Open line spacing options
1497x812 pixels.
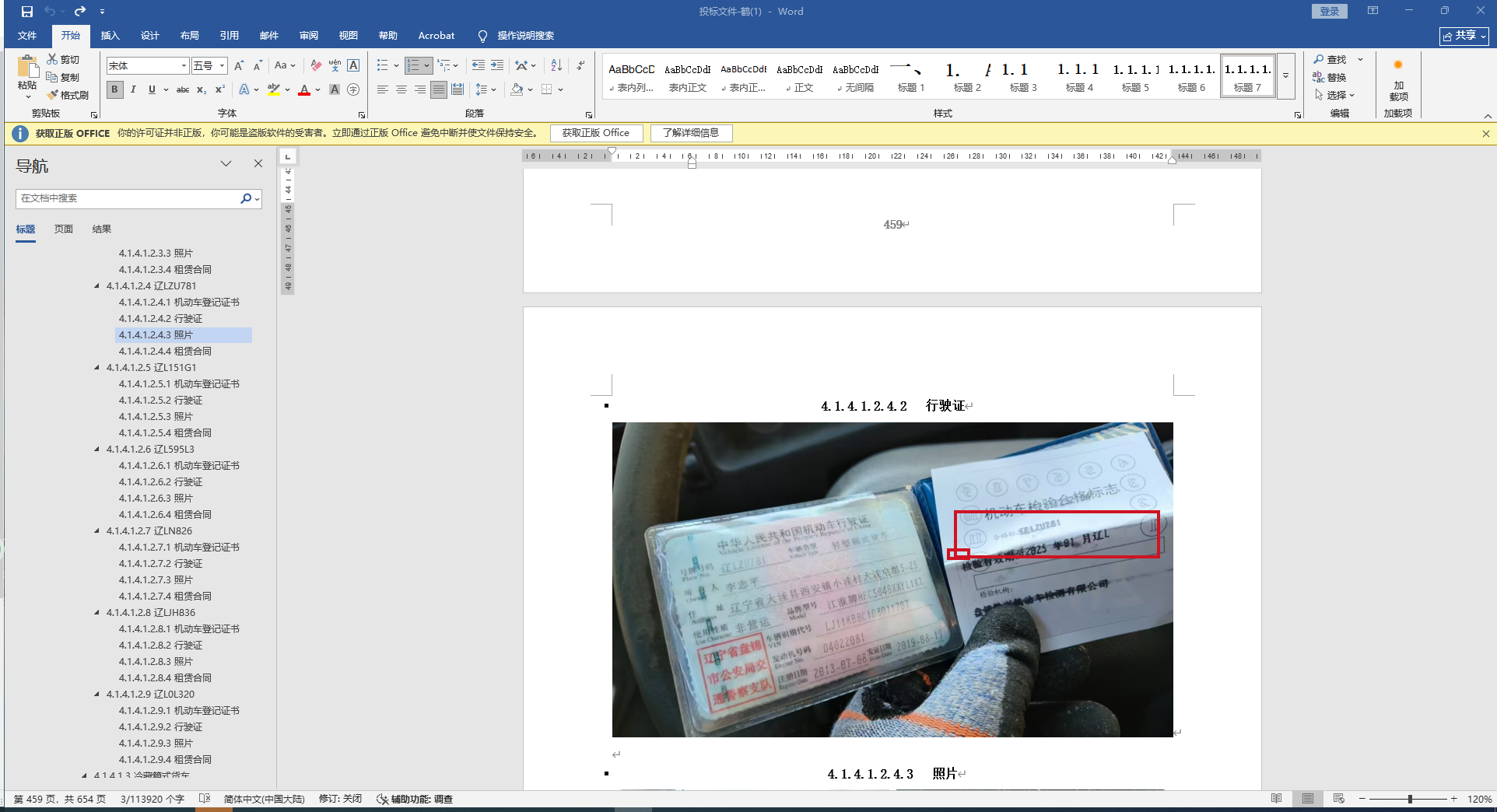(x=486, y=89)
